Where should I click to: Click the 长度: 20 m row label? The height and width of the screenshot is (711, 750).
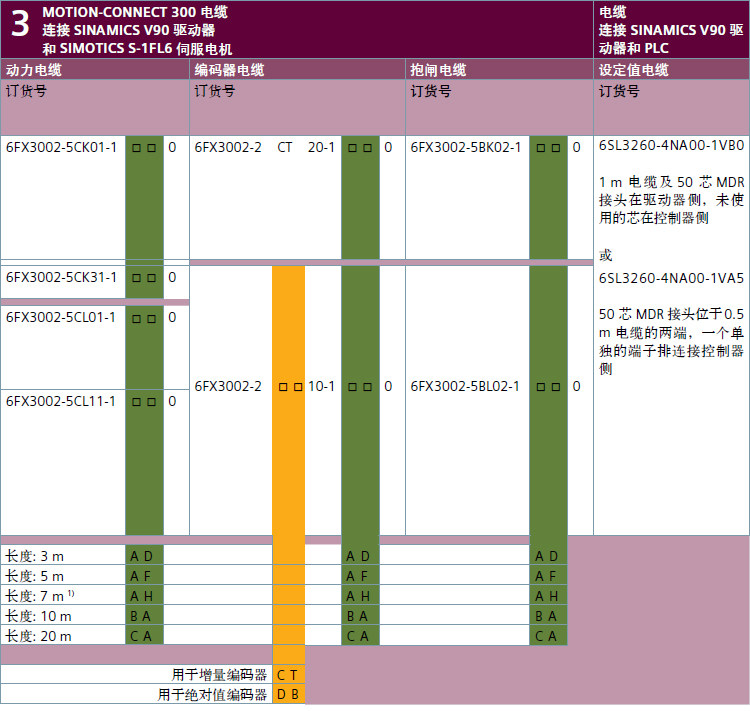click(x=38, y=636)
